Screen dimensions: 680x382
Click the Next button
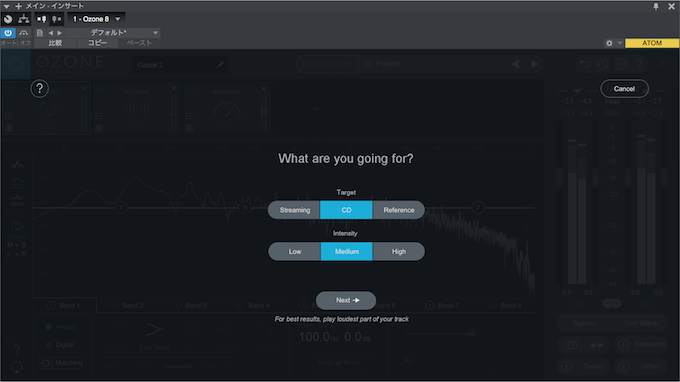pyautogui.click(x=346, y=300)
